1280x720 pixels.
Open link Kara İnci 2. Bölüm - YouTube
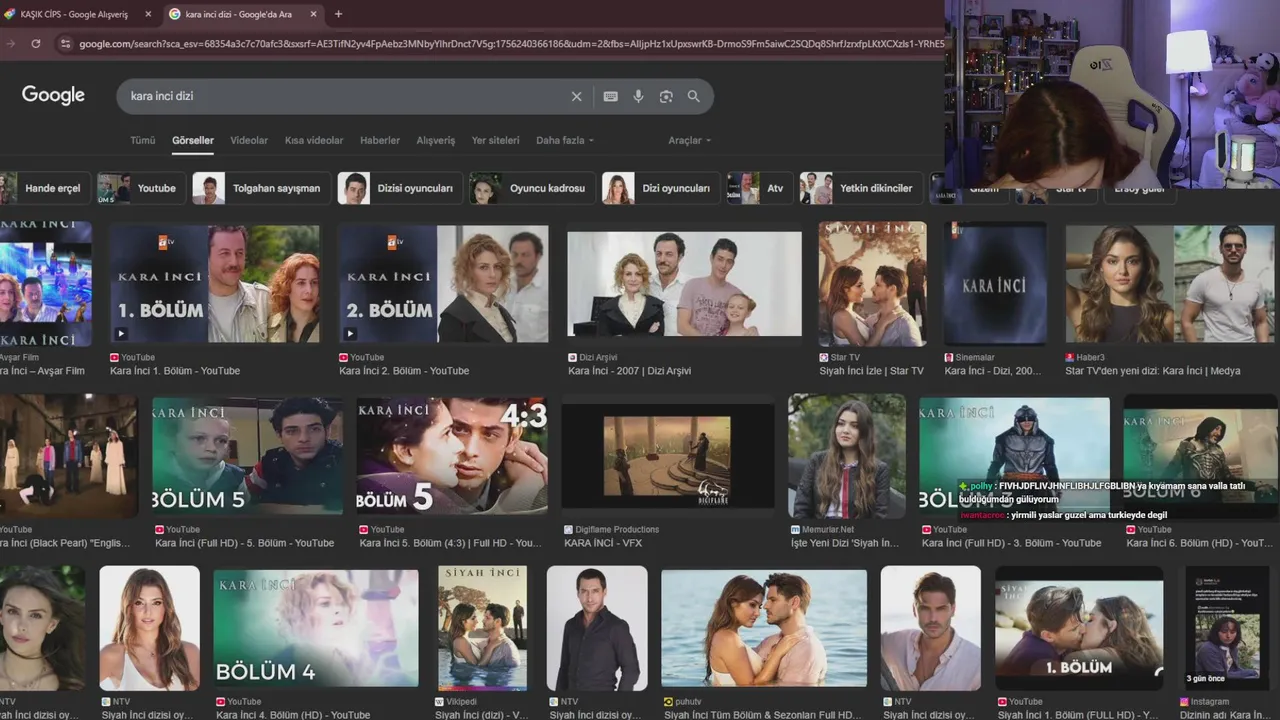(x=404, y=371)
